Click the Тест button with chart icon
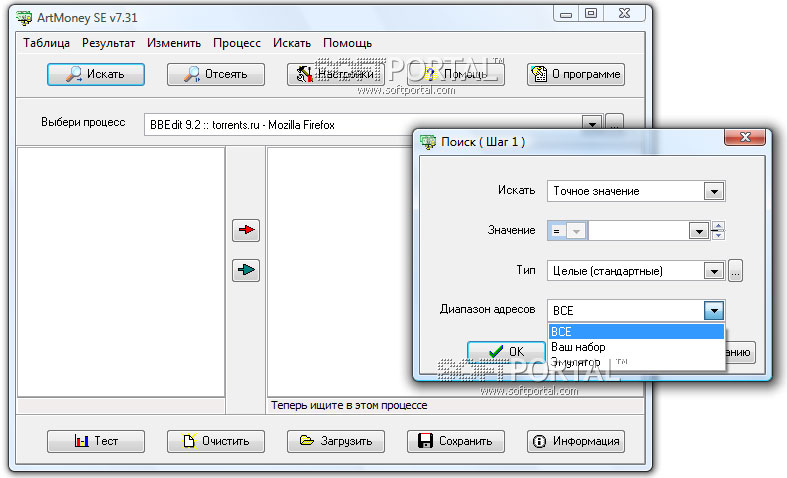 pyautogui.click(x=96, y=441)
